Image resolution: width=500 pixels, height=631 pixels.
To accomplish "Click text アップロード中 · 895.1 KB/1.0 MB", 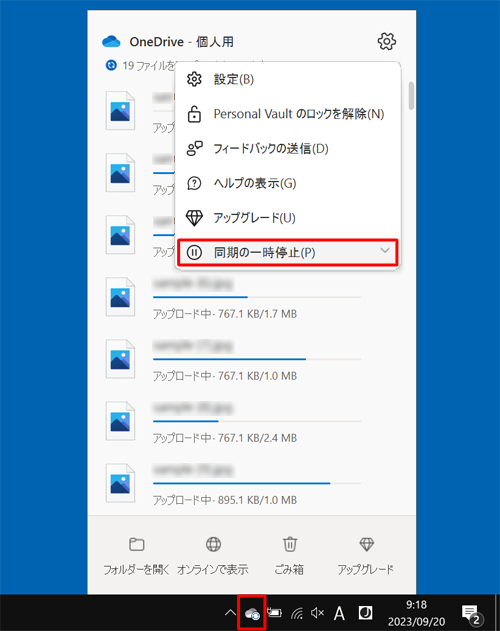I will coord(225,500).
